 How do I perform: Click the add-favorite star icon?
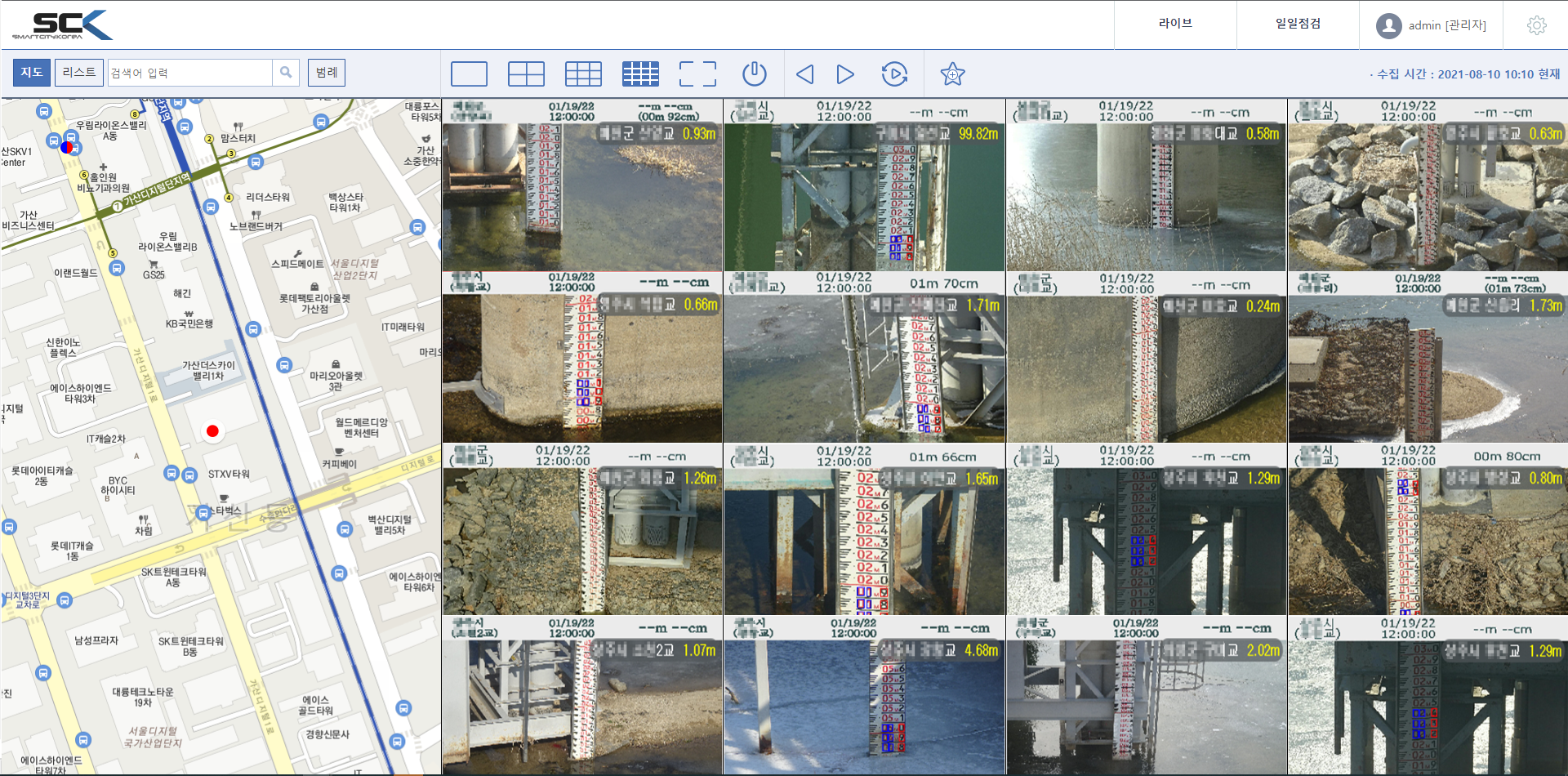(952, 74)
